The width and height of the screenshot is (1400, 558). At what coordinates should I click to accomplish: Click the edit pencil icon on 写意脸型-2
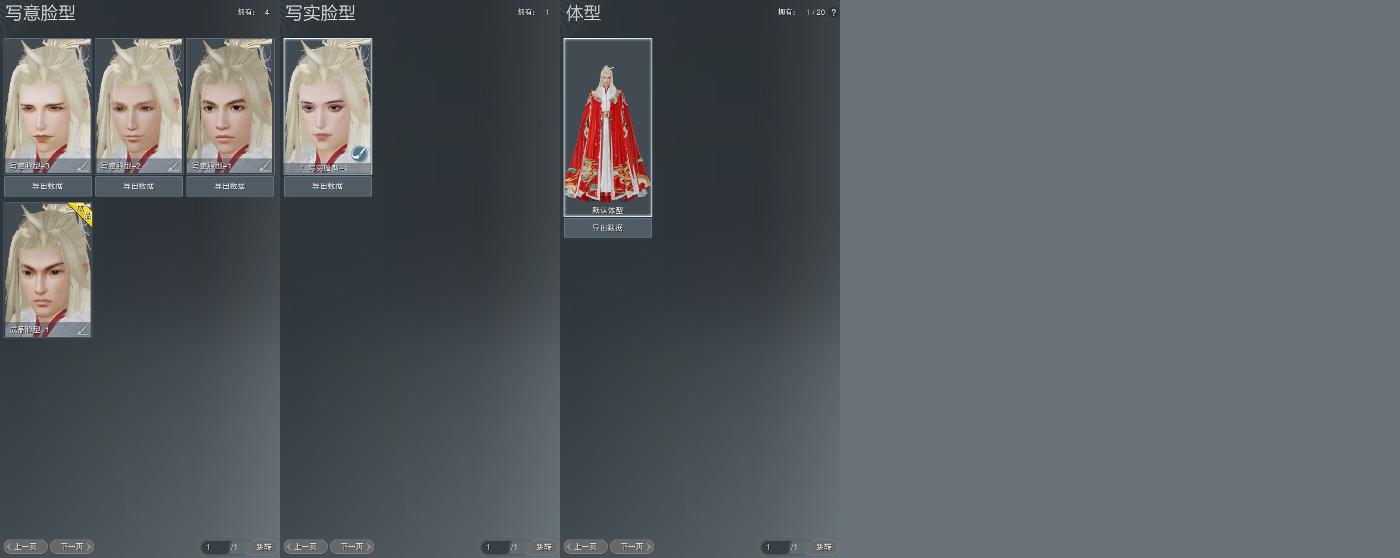coord(174,165)
